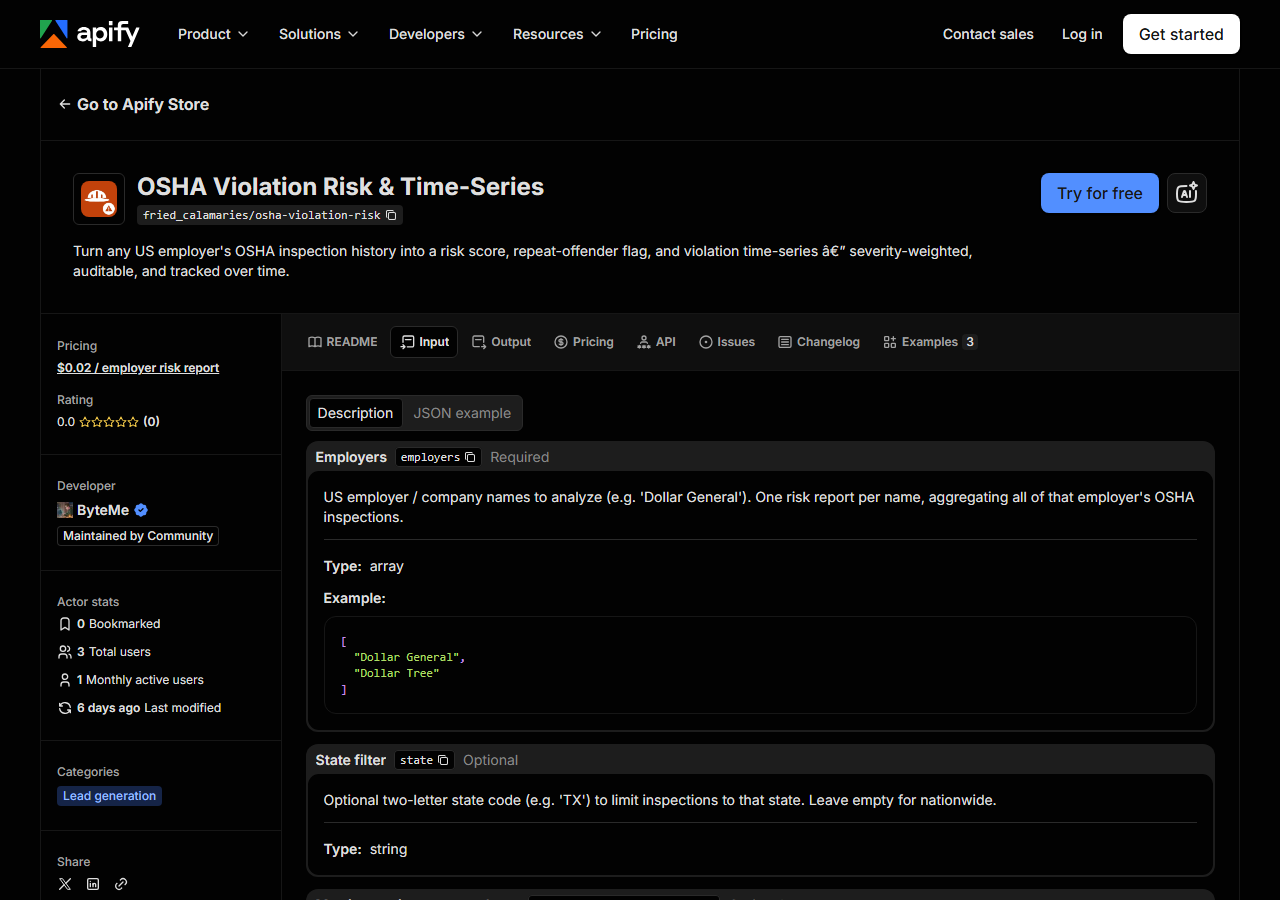The image size is (1280, 900).
Task: Open the Product dropdown menu
Action: pos(212,34)
